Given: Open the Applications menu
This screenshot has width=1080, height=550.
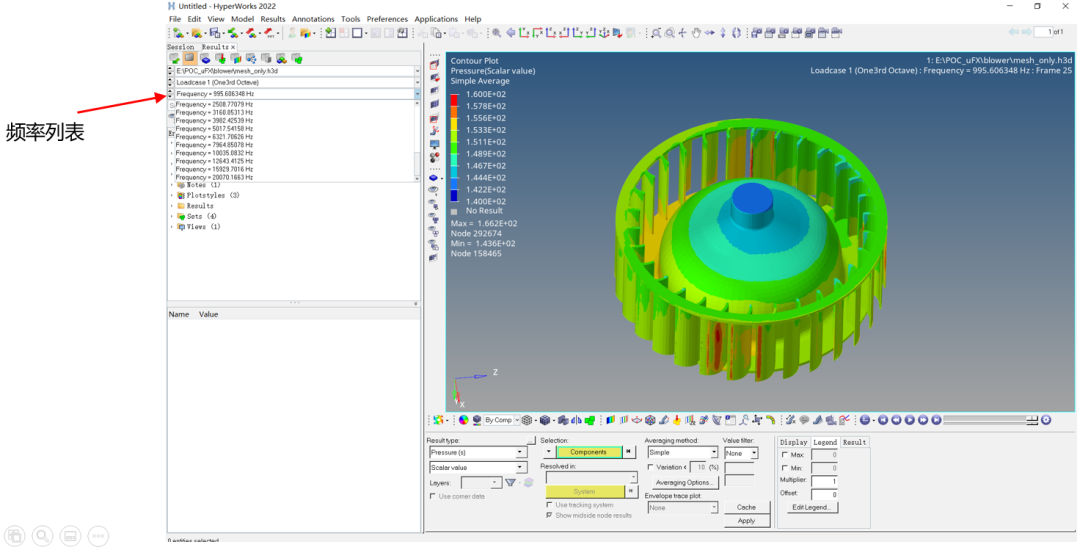Looking at the screenshot, I should (436, 19).
